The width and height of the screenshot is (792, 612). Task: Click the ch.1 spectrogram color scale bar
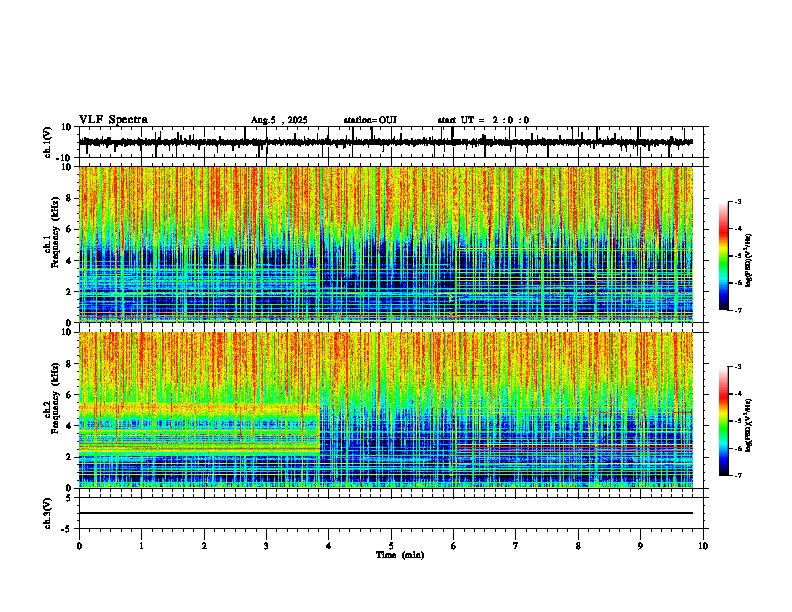pyautogui.click(x=724, y=256)
